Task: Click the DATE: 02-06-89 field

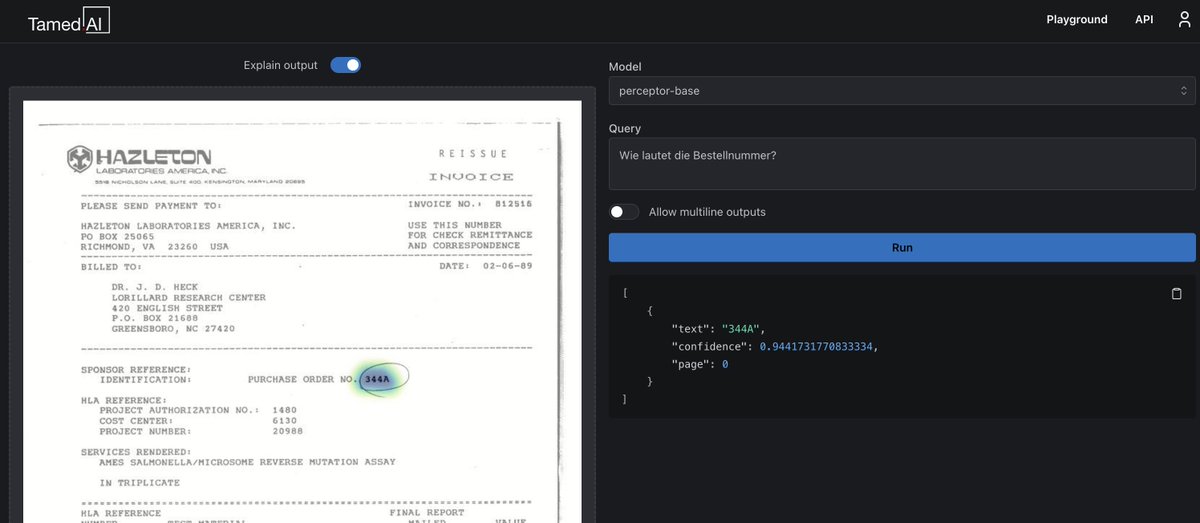Action: pyautogui.click(x=486, y=267)
